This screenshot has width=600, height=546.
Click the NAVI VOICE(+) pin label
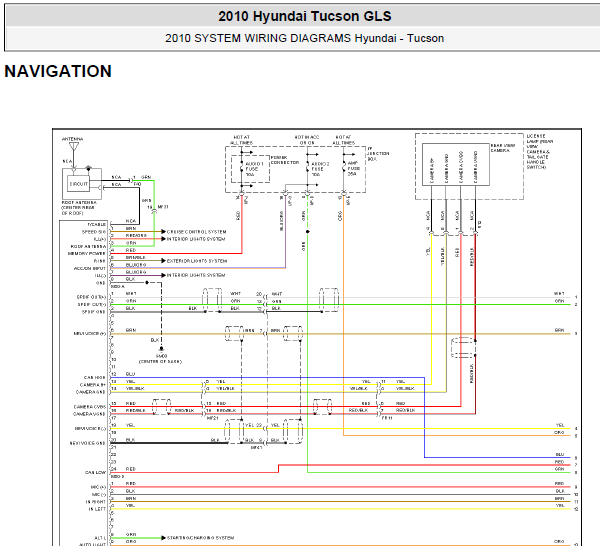pyautogui.click(x=90, y=333)
